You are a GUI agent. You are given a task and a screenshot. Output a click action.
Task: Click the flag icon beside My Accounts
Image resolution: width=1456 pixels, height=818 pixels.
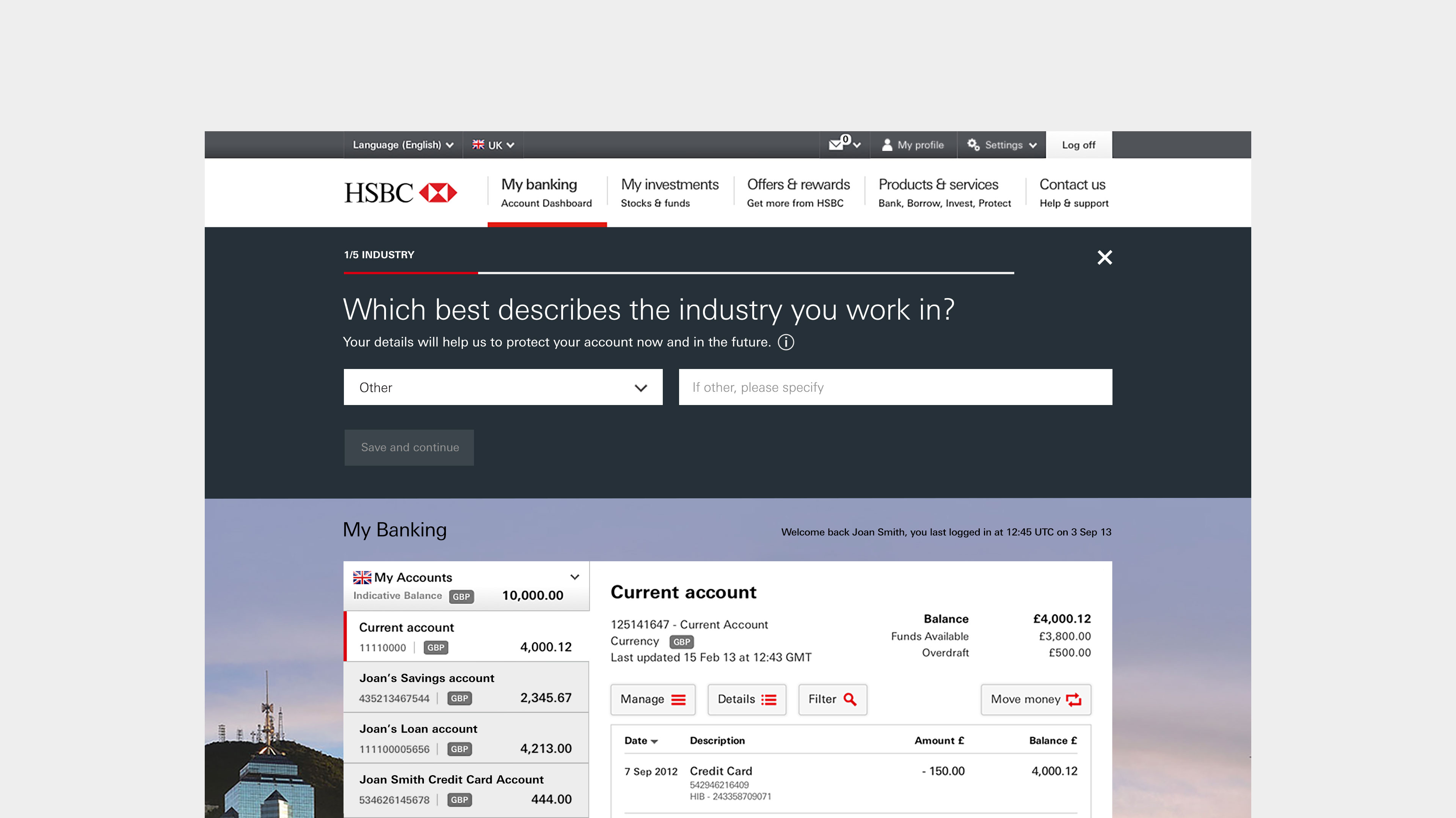point(362,577)
